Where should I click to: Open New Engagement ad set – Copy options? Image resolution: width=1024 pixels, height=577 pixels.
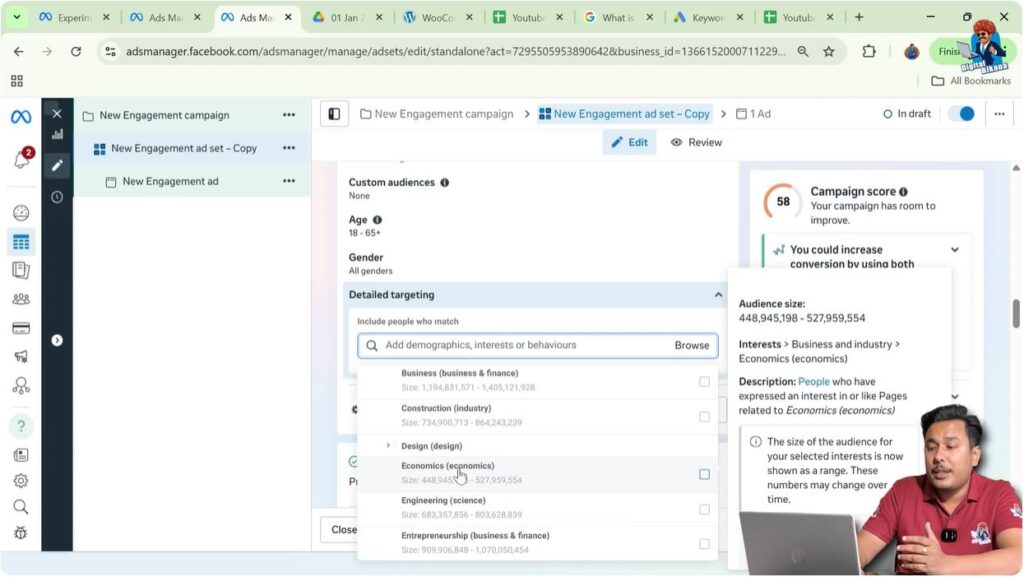(289, 148)
